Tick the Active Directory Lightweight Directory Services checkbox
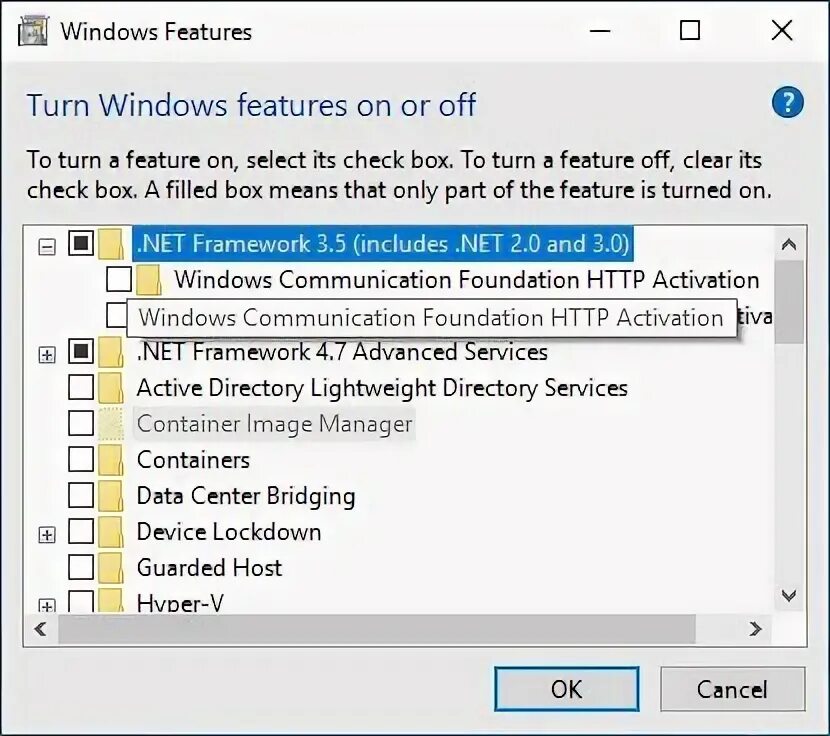This screenshot has height=736, width=830. point(81,387)
